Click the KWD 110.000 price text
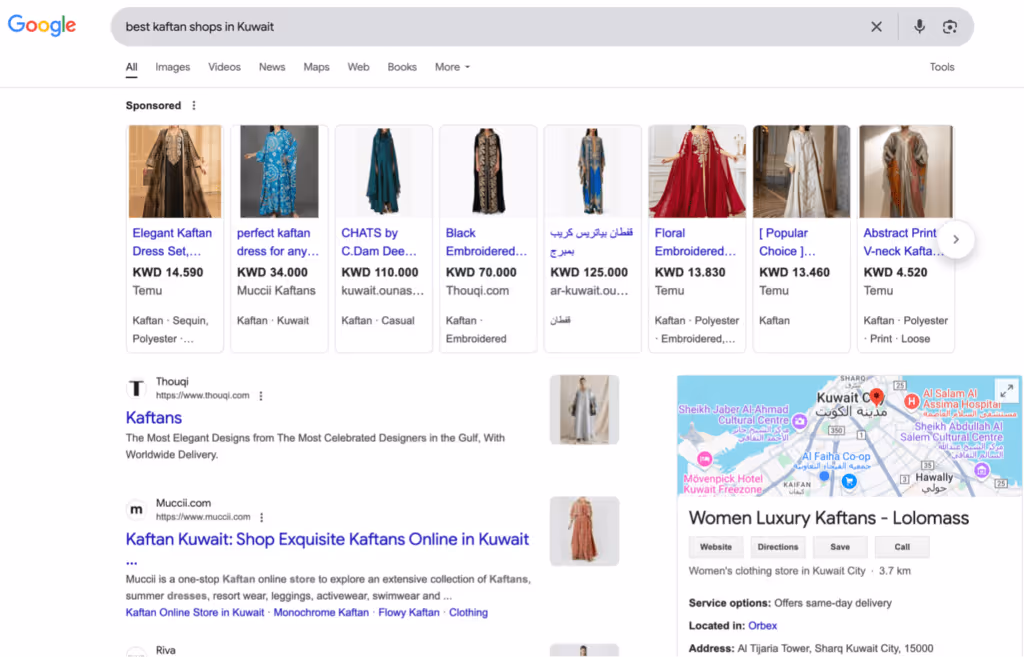The width and height of the screenshot is (1024, 658). click(x=379, y=273)
